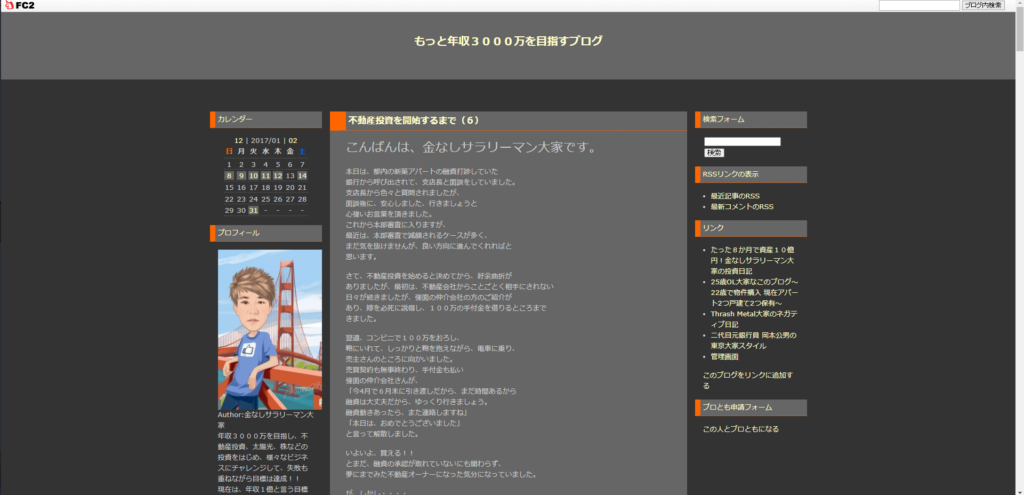Screen dimensions: 1024x495
Task: Click the profile avatar illustration
Action: coord(270,329)
